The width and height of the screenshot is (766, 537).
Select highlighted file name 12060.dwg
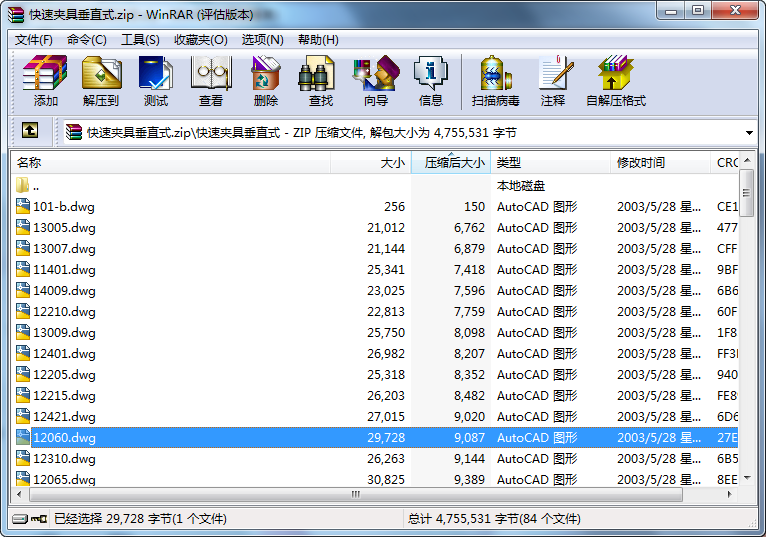pyautogui.click(x=64, y=437)
